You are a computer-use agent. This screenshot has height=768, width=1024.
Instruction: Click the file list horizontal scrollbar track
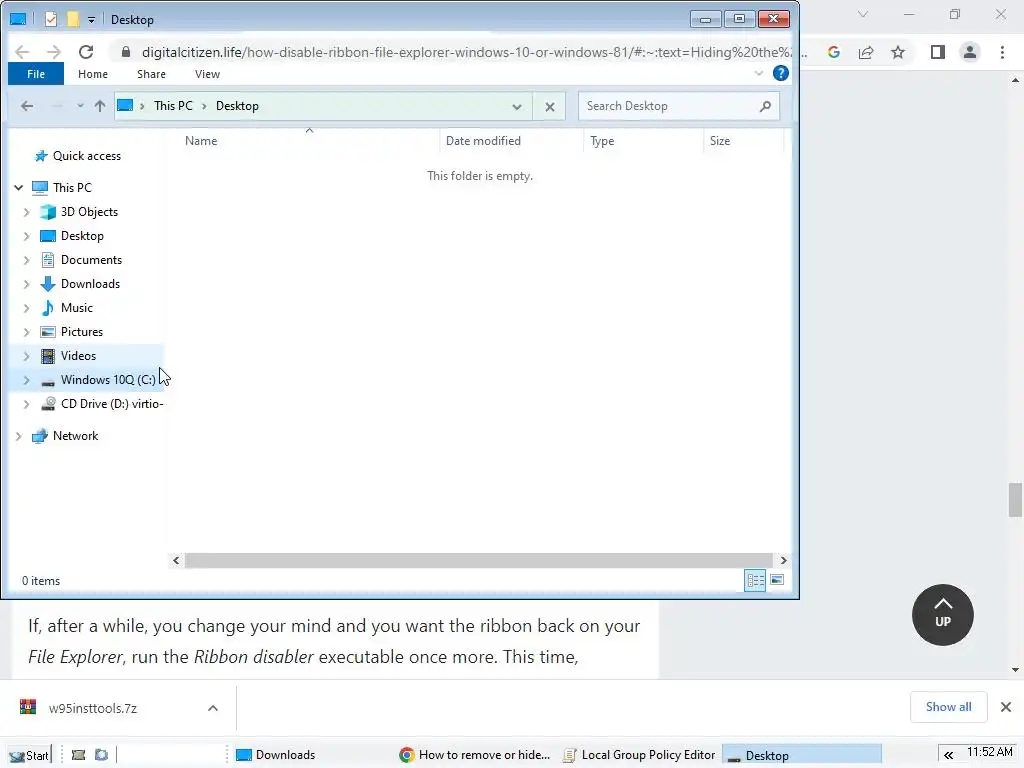[480, 560]
